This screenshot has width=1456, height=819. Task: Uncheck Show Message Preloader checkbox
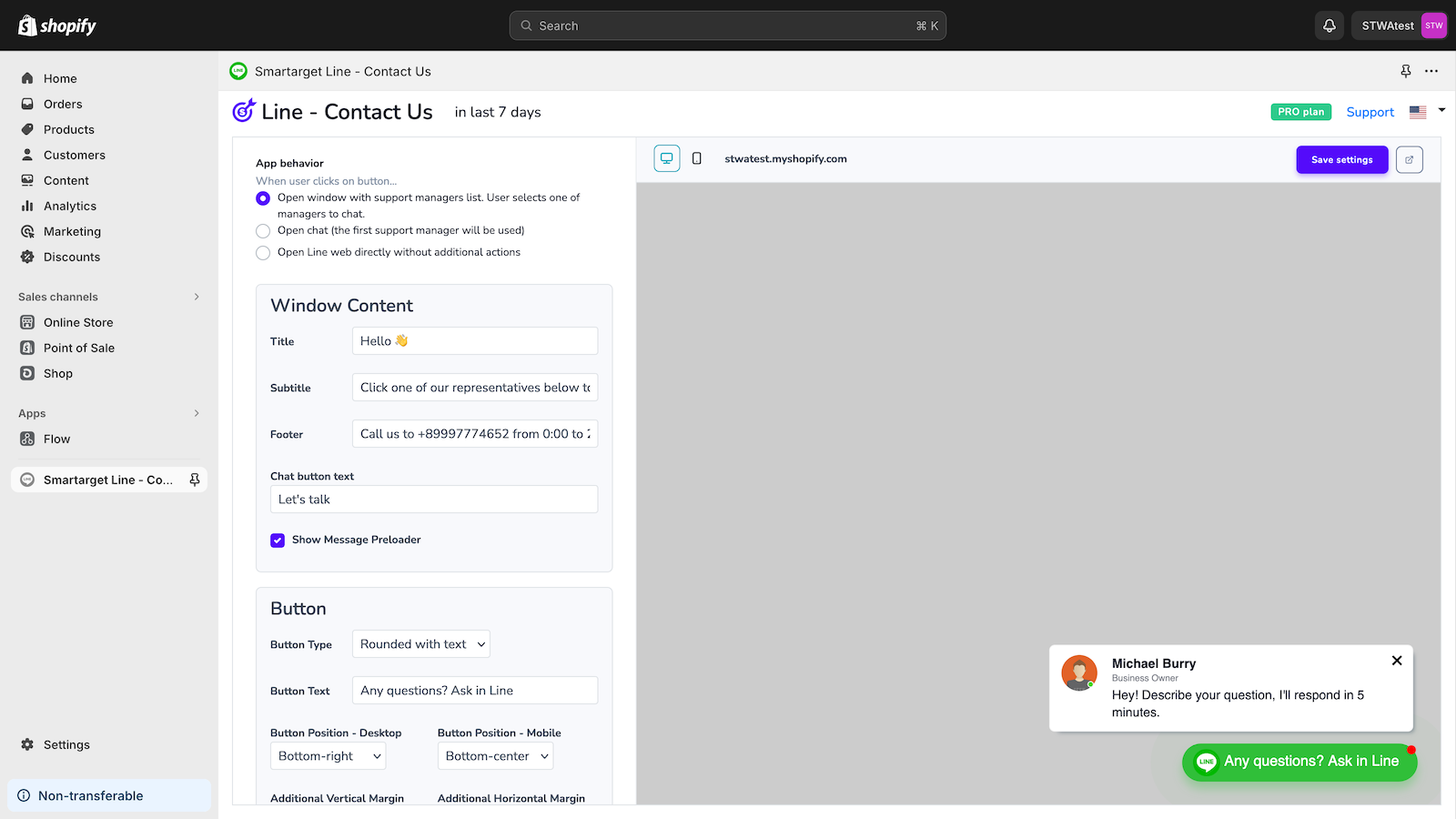pyautogui.click(x=278, y=541)
